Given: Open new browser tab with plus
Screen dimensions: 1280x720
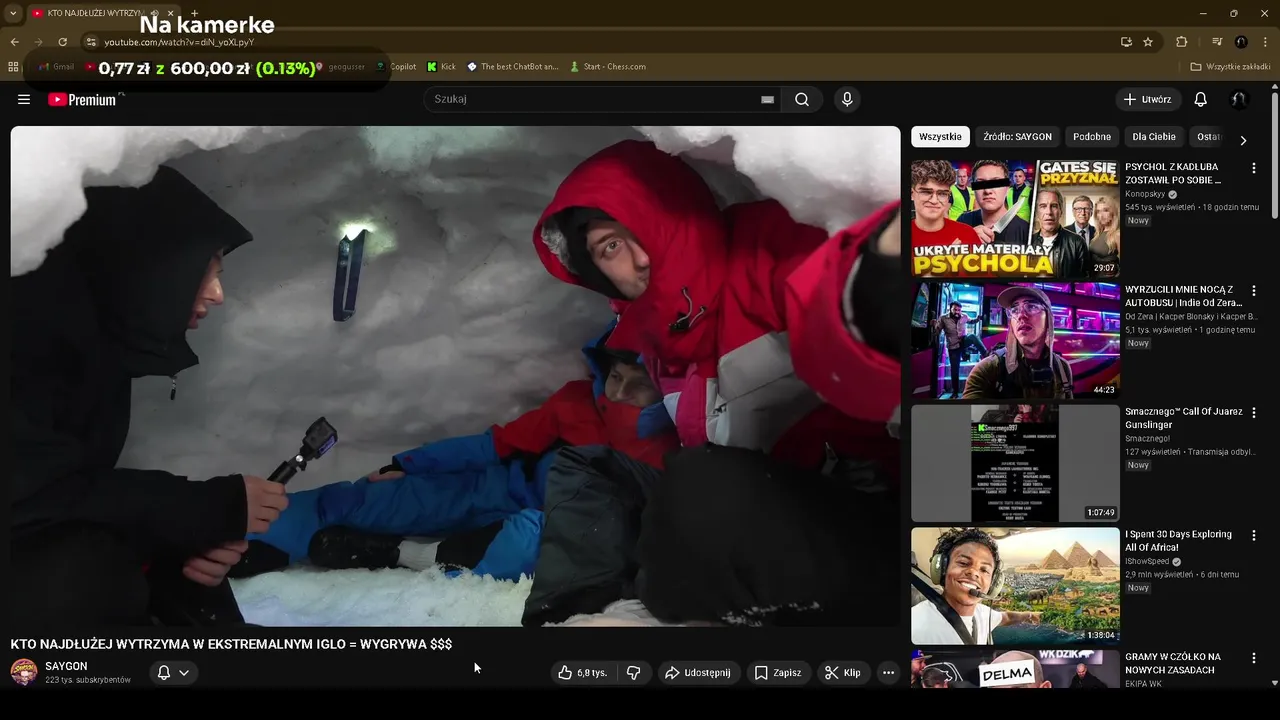Looking at the screenshot, I should pos(194,13).
